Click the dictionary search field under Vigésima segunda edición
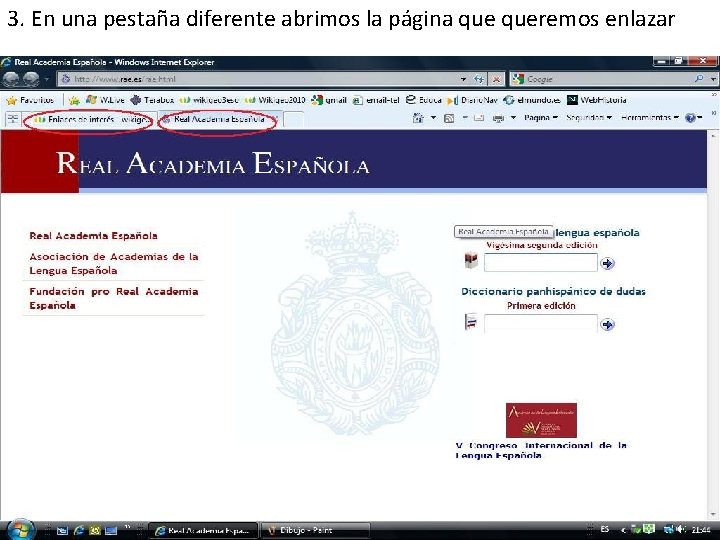 (540, 263)
